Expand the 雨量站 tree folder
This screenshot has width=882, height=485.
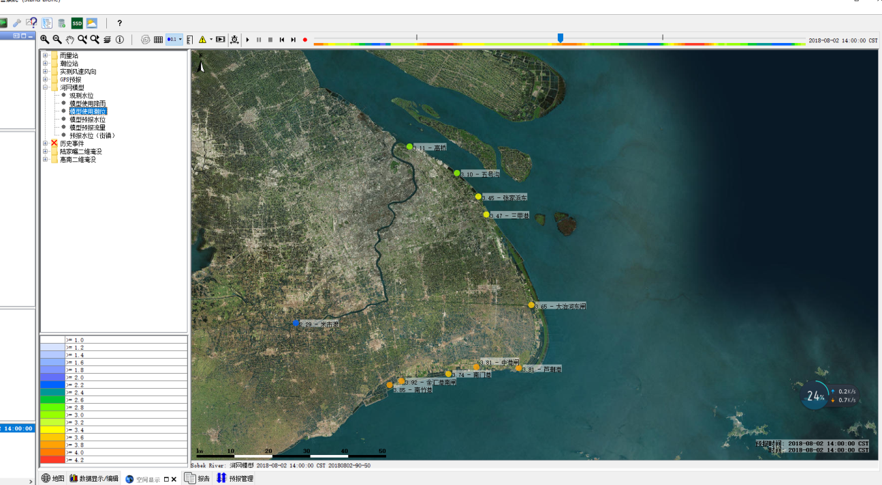point(45,56)
